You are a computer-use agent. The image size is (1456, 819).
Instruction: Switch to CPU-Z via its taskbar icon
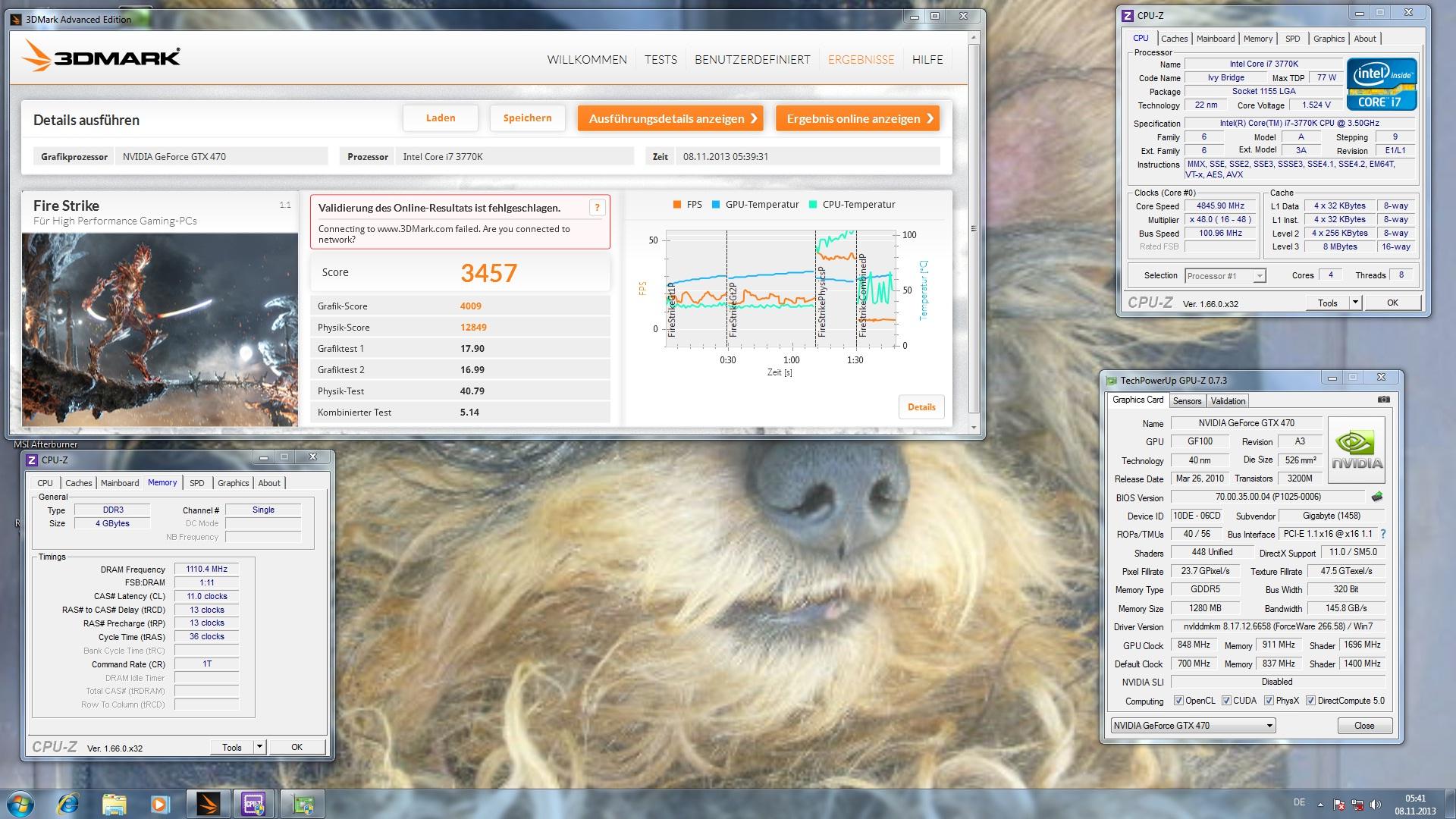click(x=254, y=803)
